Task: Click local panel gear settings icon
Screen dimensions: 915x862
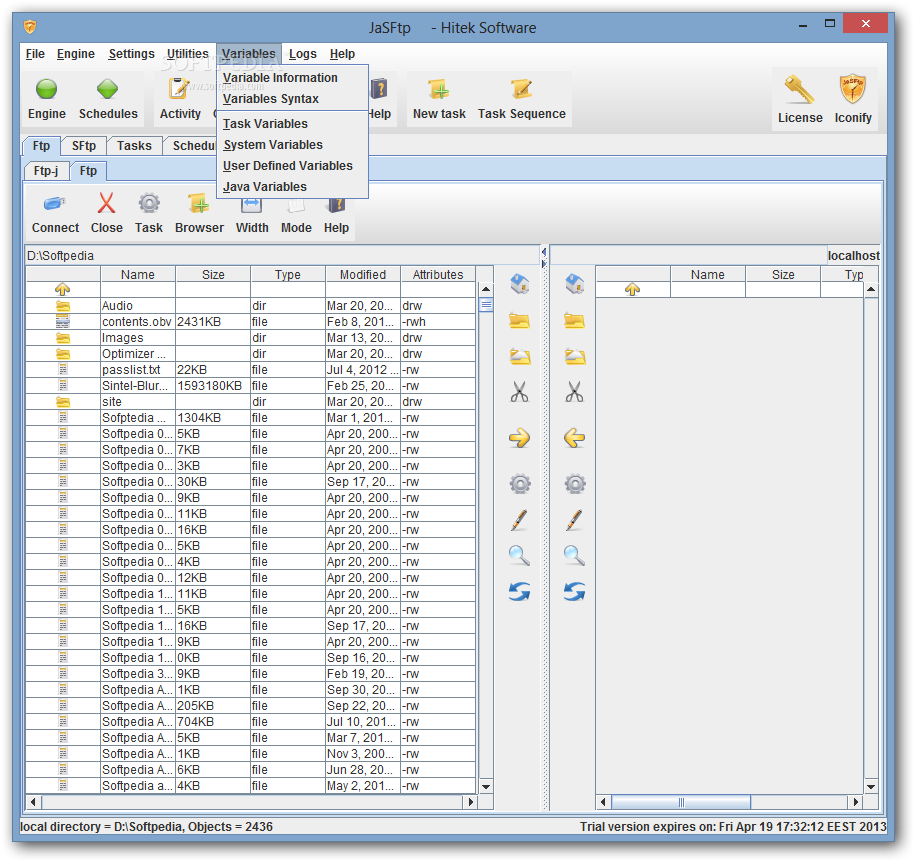Action: [x=520, y=484]
